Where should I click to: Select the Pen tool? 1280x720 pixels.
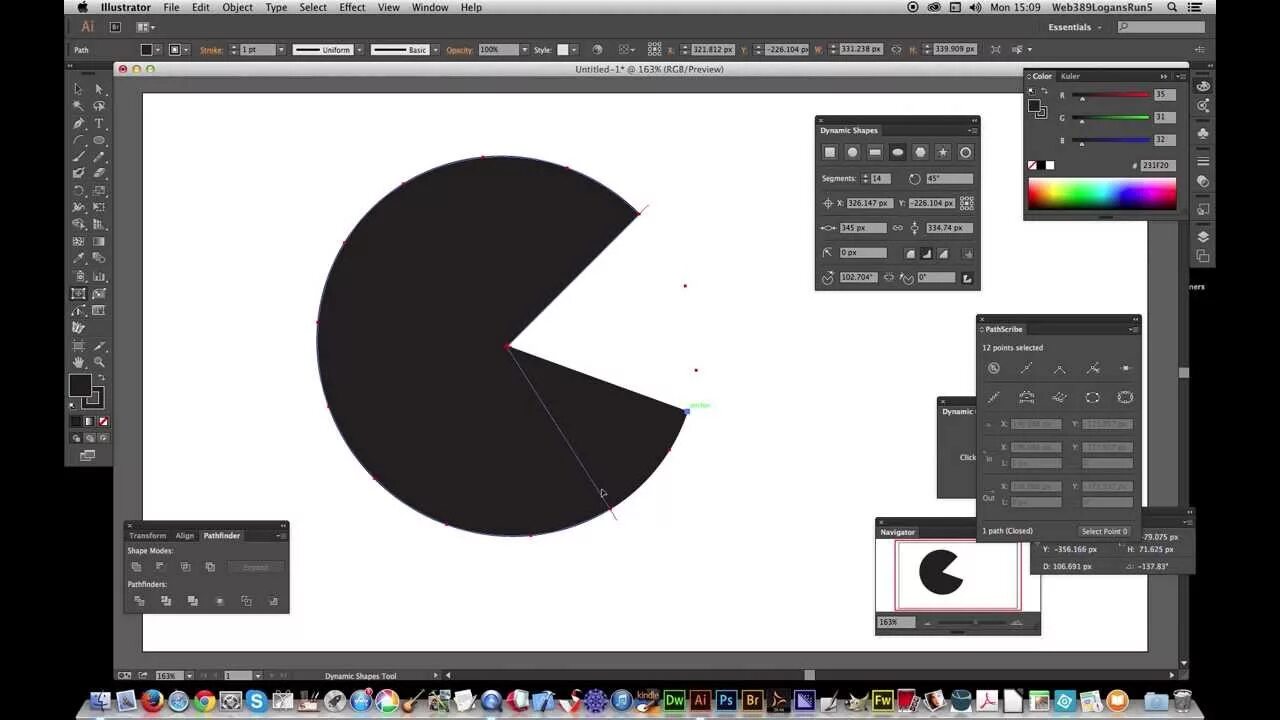pos(78,123)
